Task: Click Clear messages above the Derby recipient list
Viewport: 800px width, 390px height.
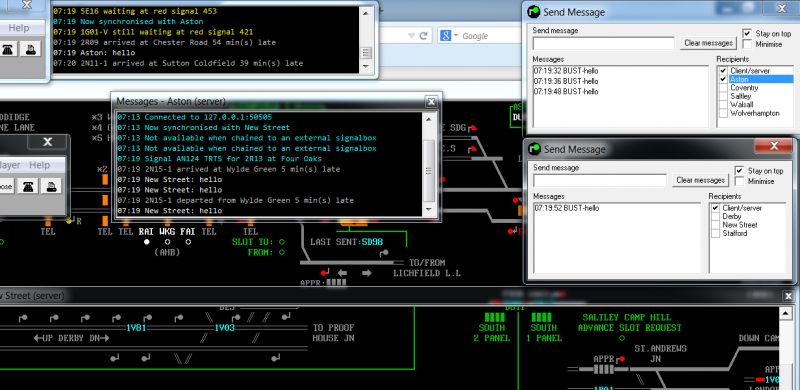Action: pyautogui.click(x=701, y=180)
